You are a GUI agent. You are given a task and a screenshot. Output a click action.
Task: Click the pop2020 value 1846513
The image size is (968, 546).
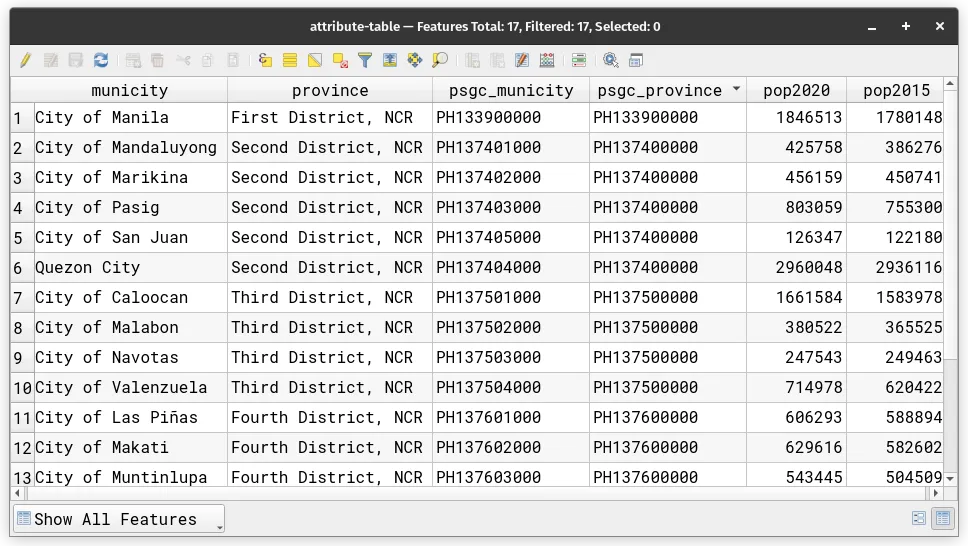click(796, 117)
